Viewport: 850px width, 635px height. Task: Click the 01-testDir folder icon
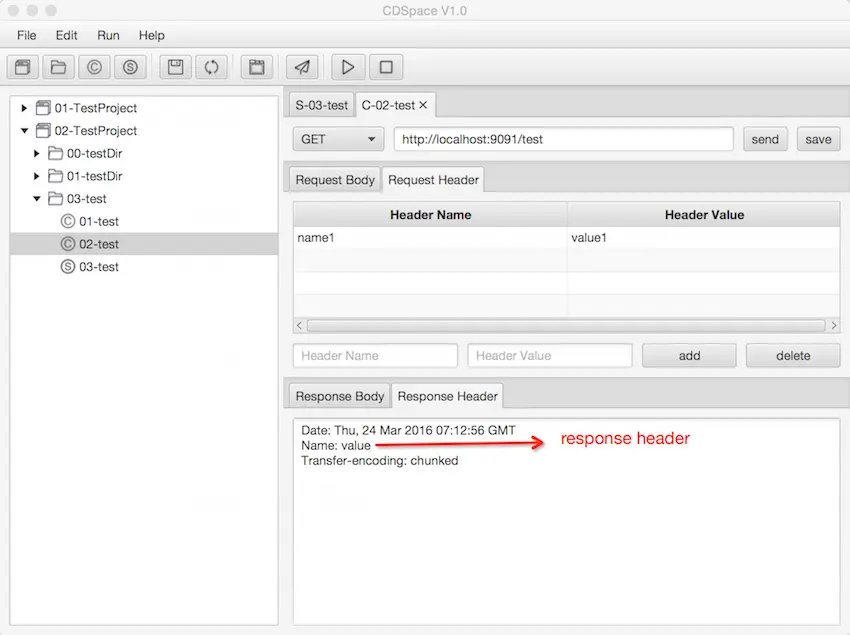(x=55, y=176)
